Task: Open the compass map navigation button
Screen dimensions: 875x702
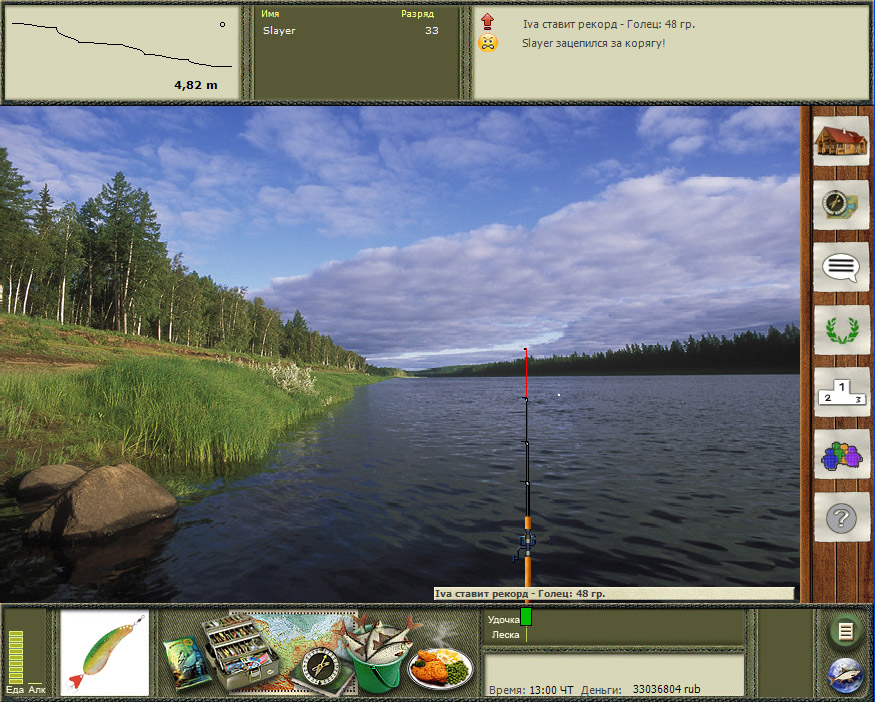Action: (x=840, y=204)
